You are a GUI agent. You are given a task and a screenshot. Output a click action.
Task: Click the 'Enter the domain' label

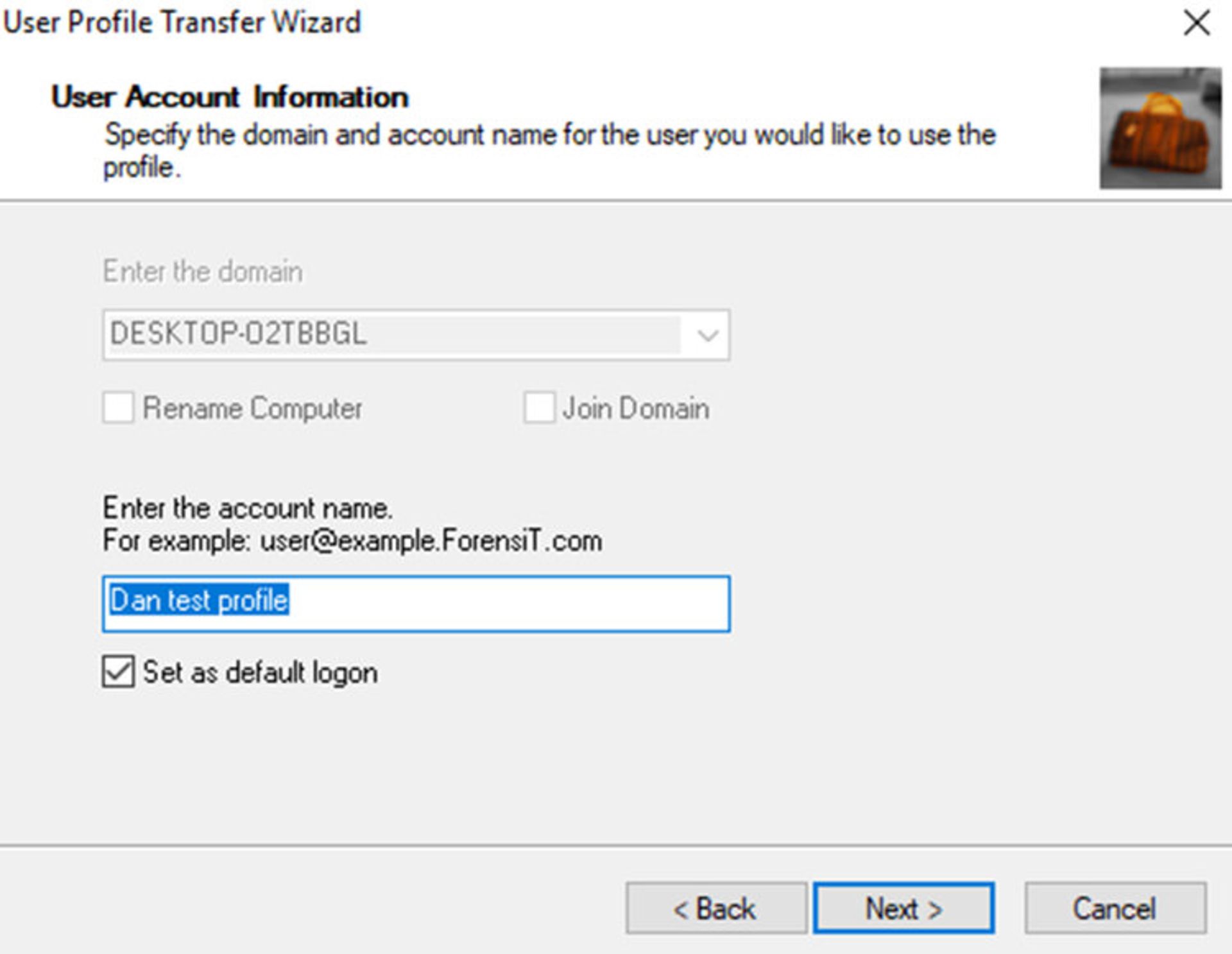click(203, 271)
